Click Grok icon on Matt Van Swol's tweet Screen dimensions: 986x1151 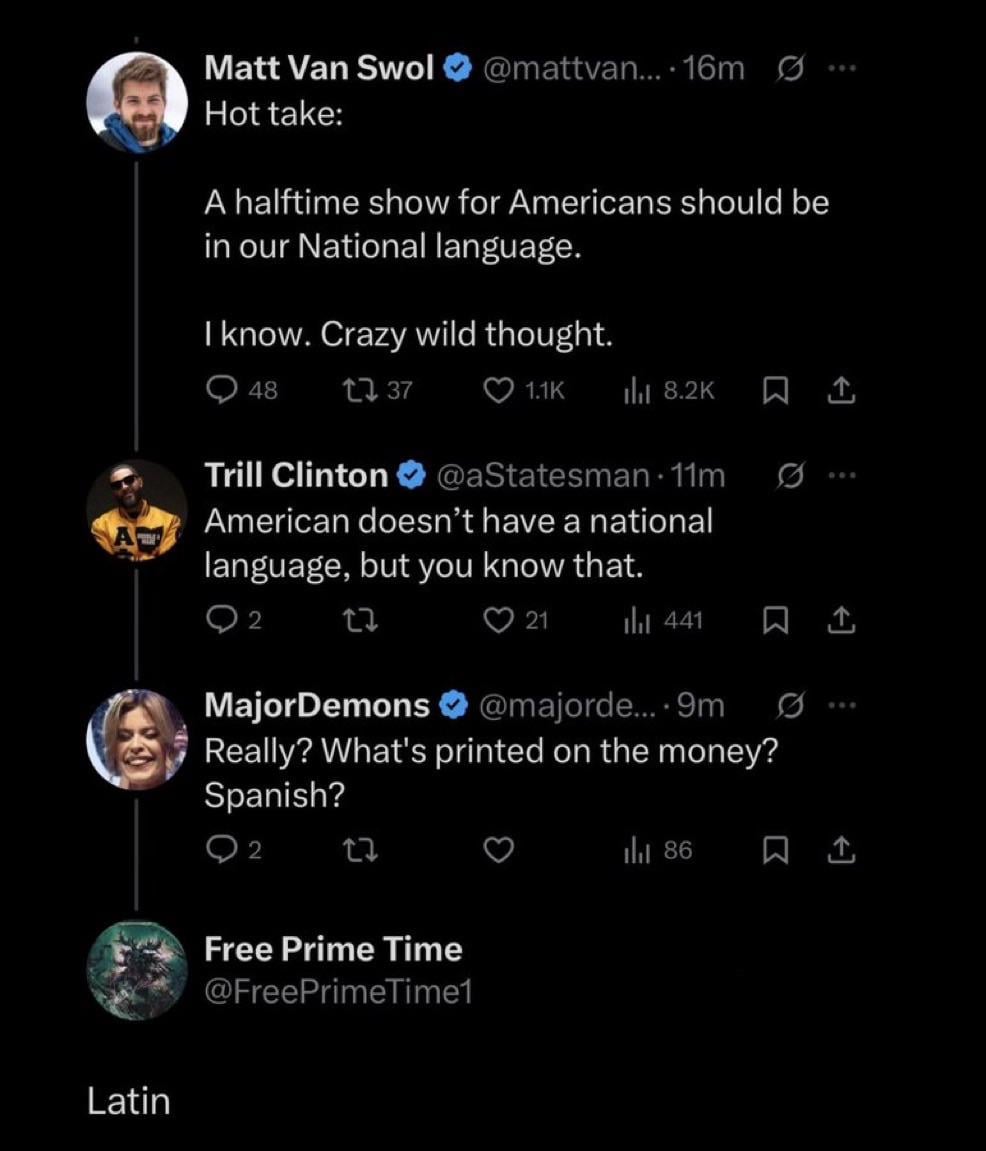(788, 68)
